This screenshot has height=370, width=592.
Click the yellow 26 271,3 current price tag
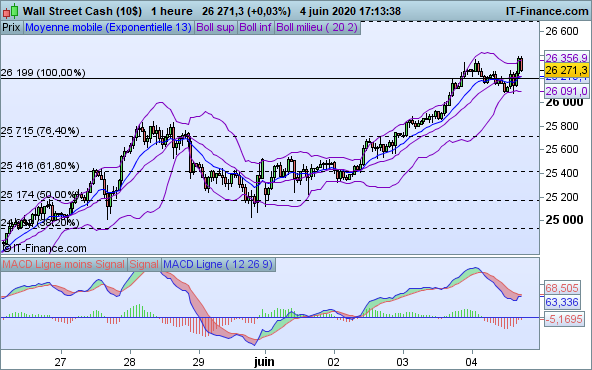click(566, 70)
